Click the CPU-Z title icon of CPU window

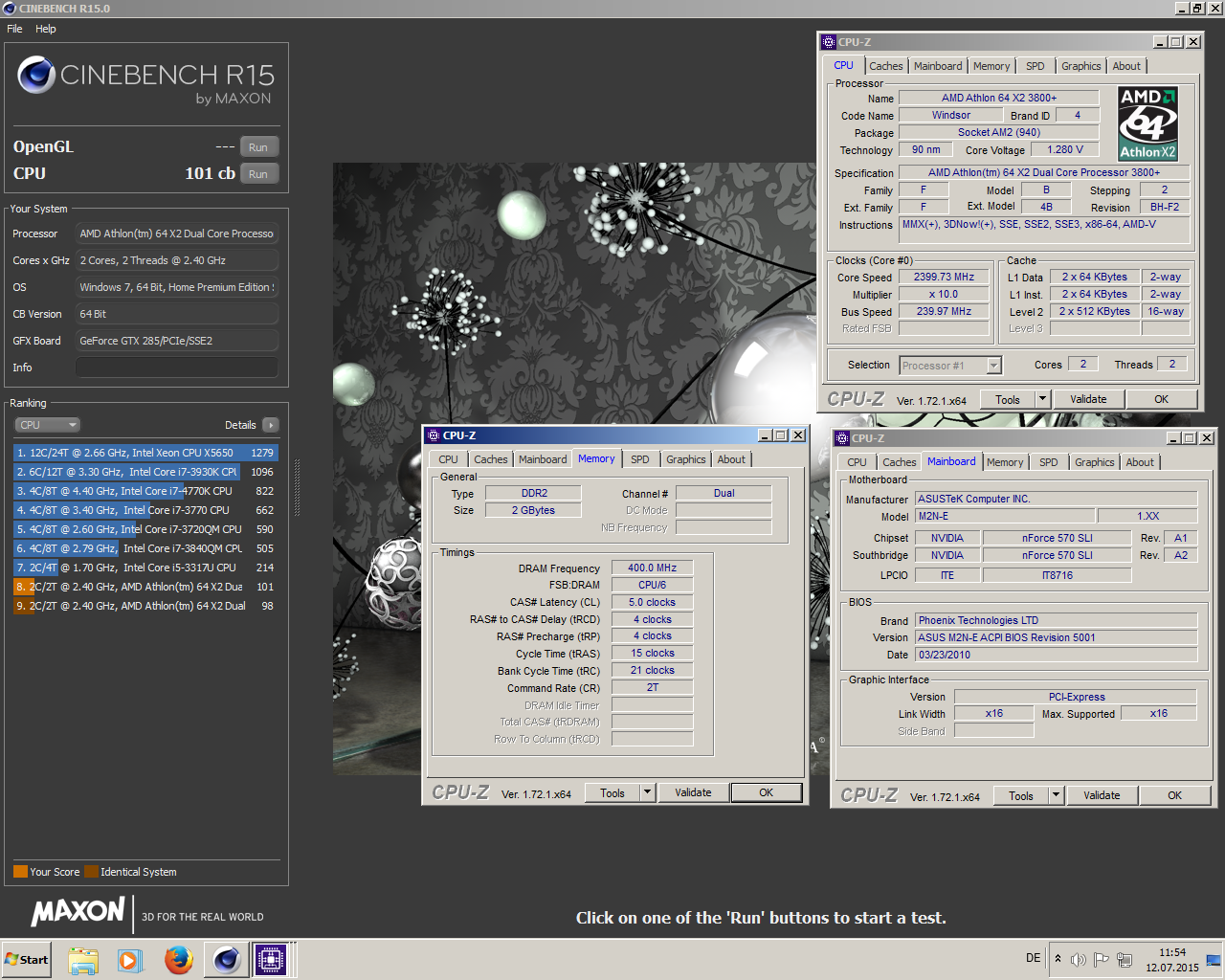pos(829,42)
